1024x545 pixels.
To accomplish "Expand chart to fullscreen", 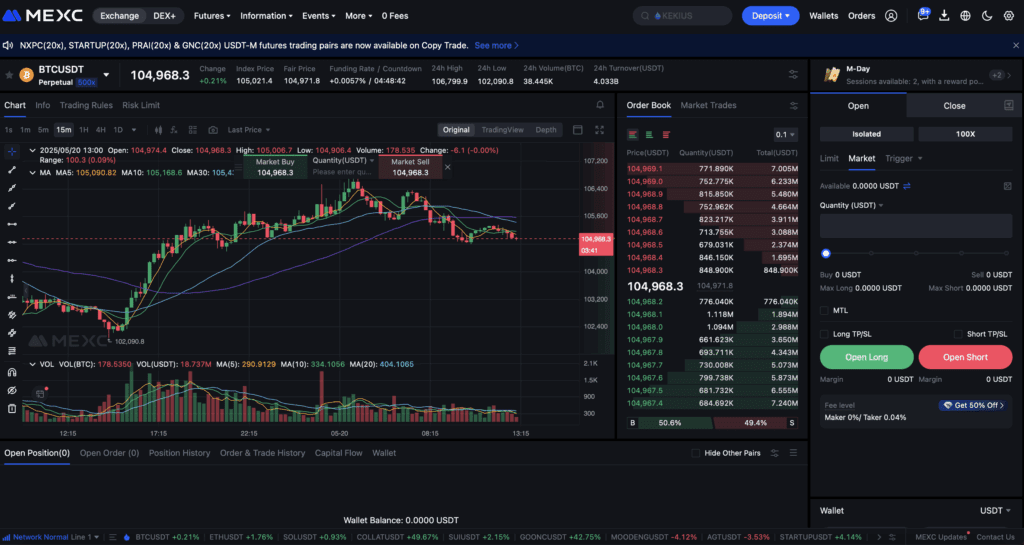I will pos(600,130).
